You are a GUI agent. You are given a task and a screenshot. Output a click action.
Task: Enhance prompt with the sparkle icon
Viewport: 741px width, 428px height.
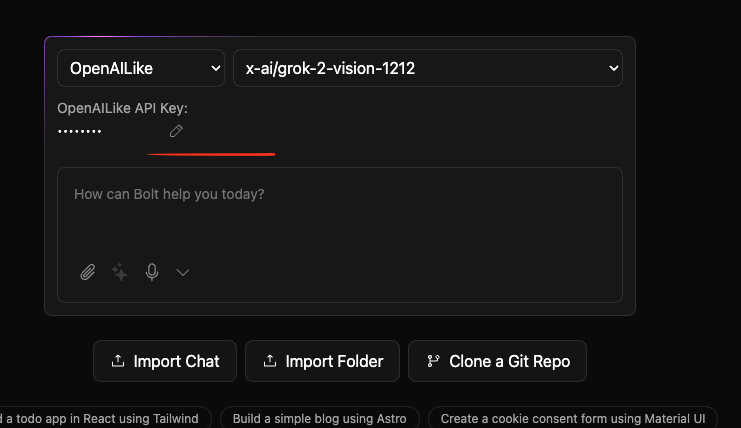click(120, 271)
